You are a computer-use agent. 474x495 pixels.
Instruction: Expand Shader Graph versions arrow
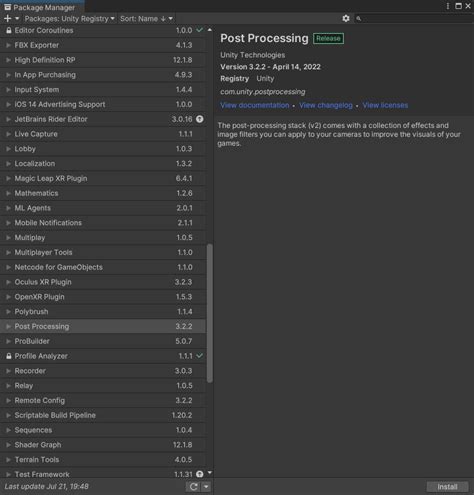tap(8, 445)
